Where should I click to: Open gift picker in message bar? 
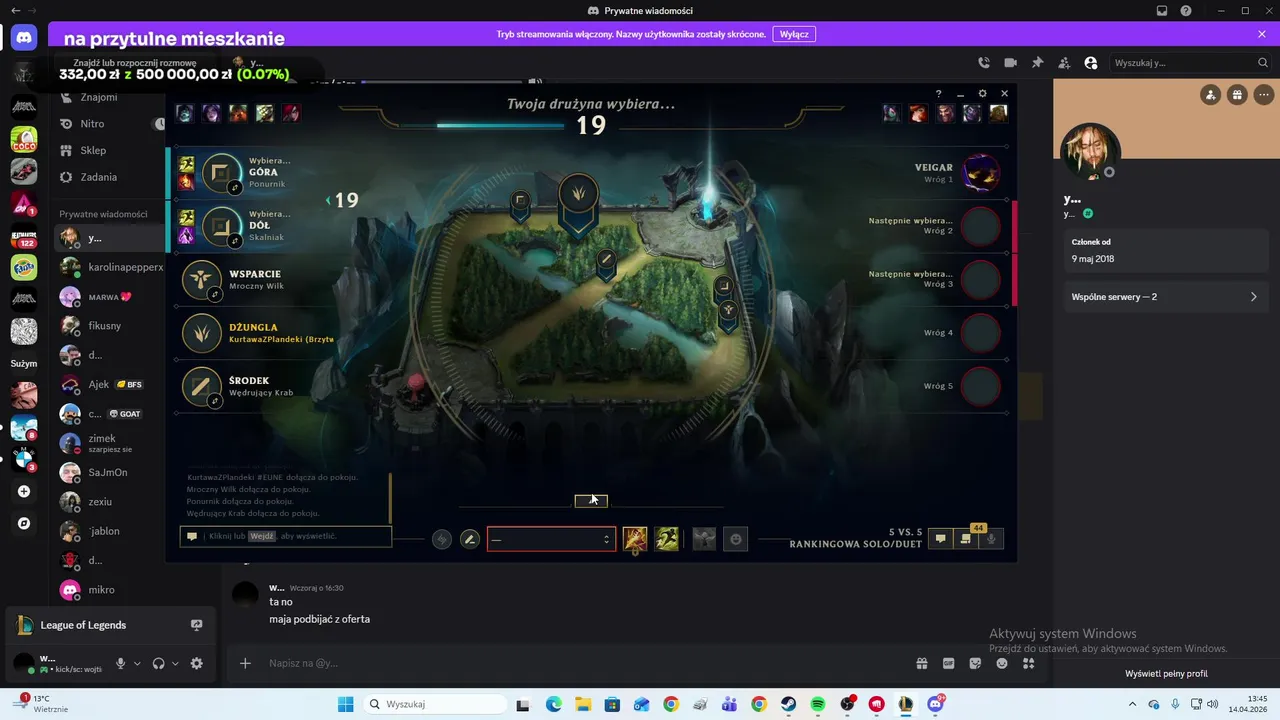(x=922, y=663)
